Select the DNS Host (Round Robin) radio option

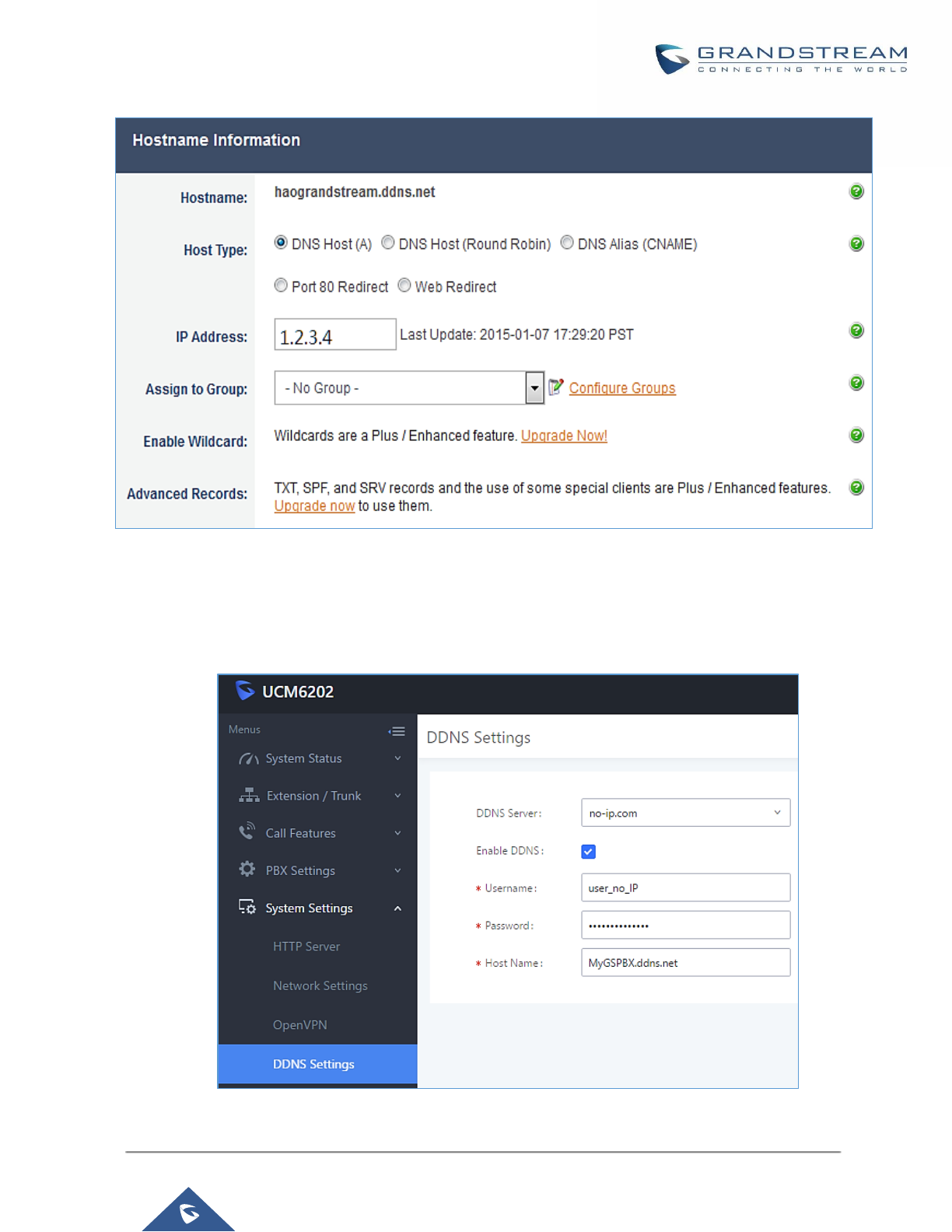(388, 243)
